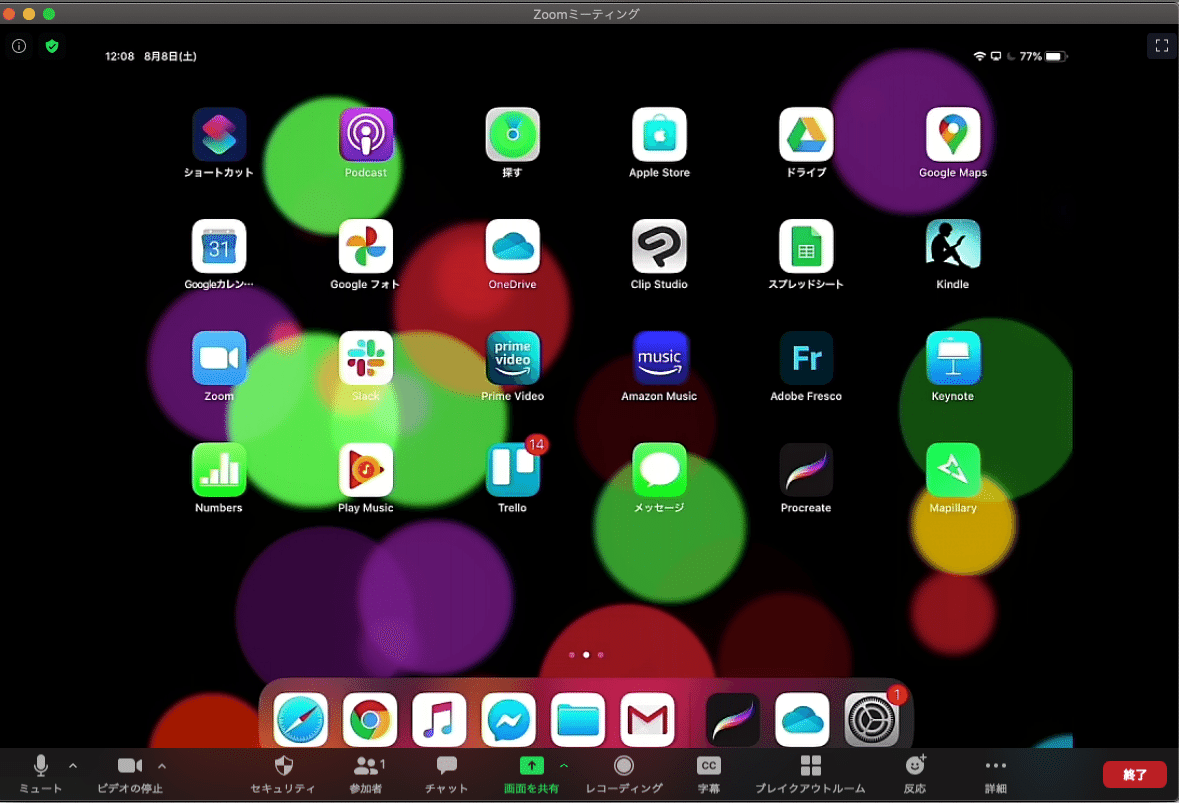Open the Shortcuts (ショートカット) app
Viewport: 1179px width, 803px height.
click(x=219, y=135)
